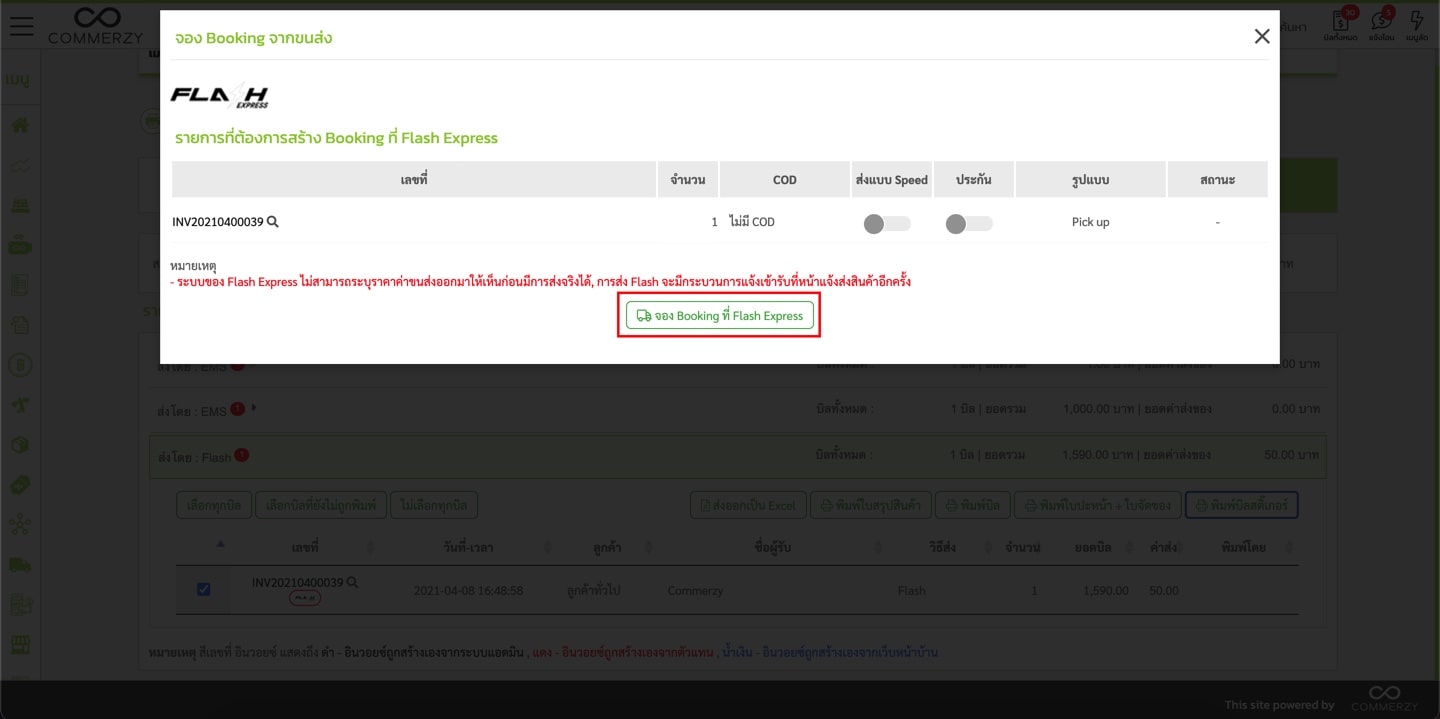Open the hamburger menu in background page

[21, 26]
